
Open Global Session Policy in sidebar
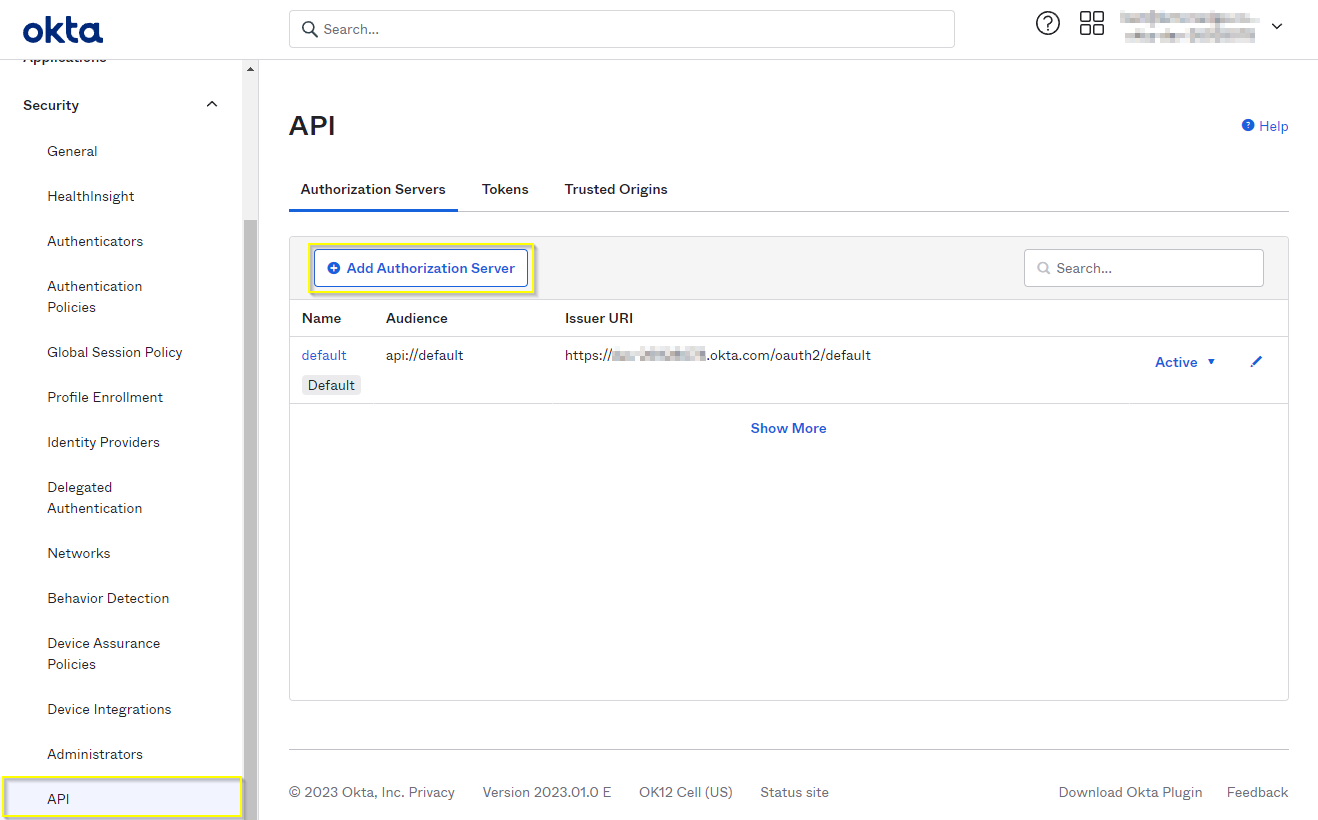coord(115,352)
